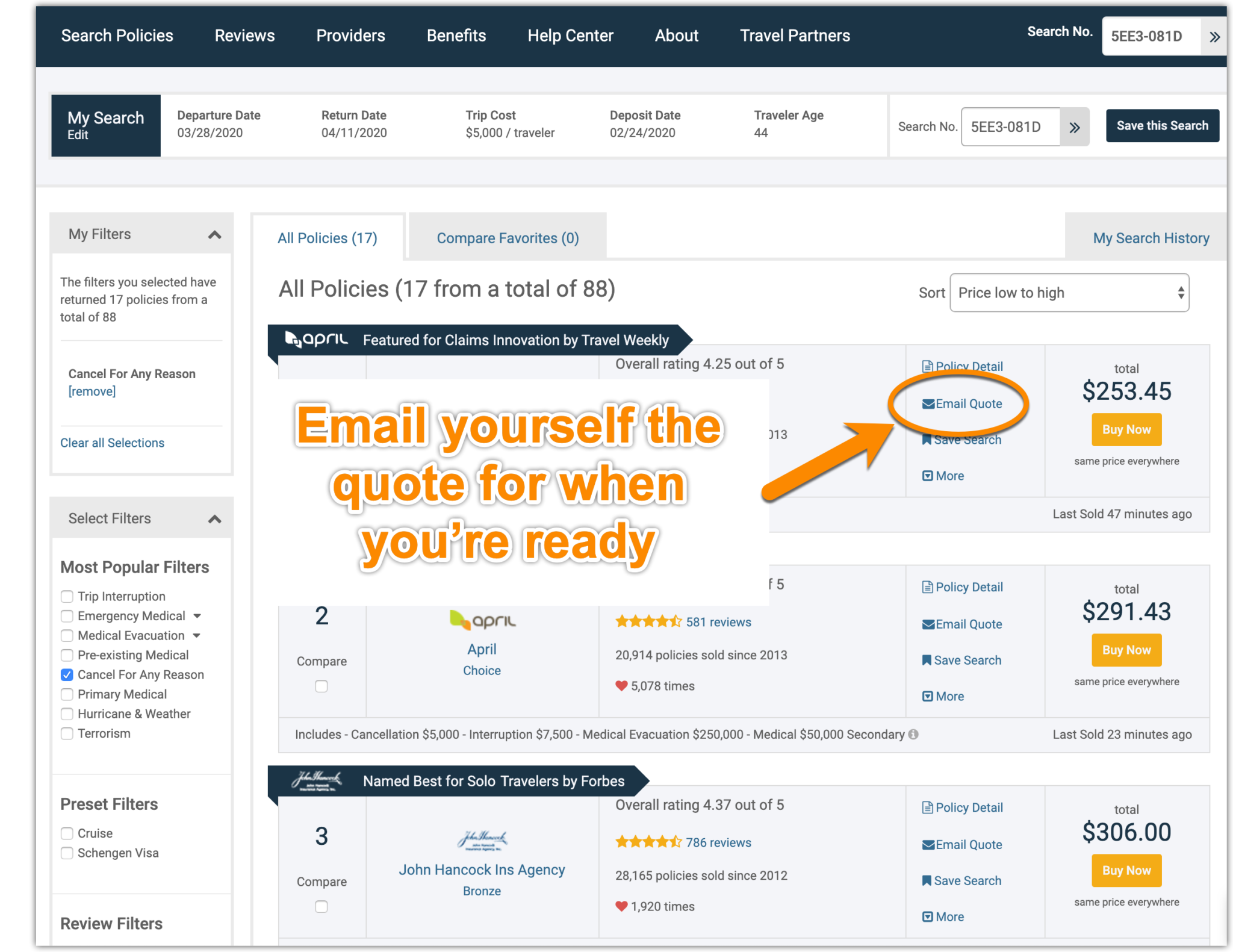Click the Clear all Selections link
The height and width of the screenshot is (952, 1233).
112,443
